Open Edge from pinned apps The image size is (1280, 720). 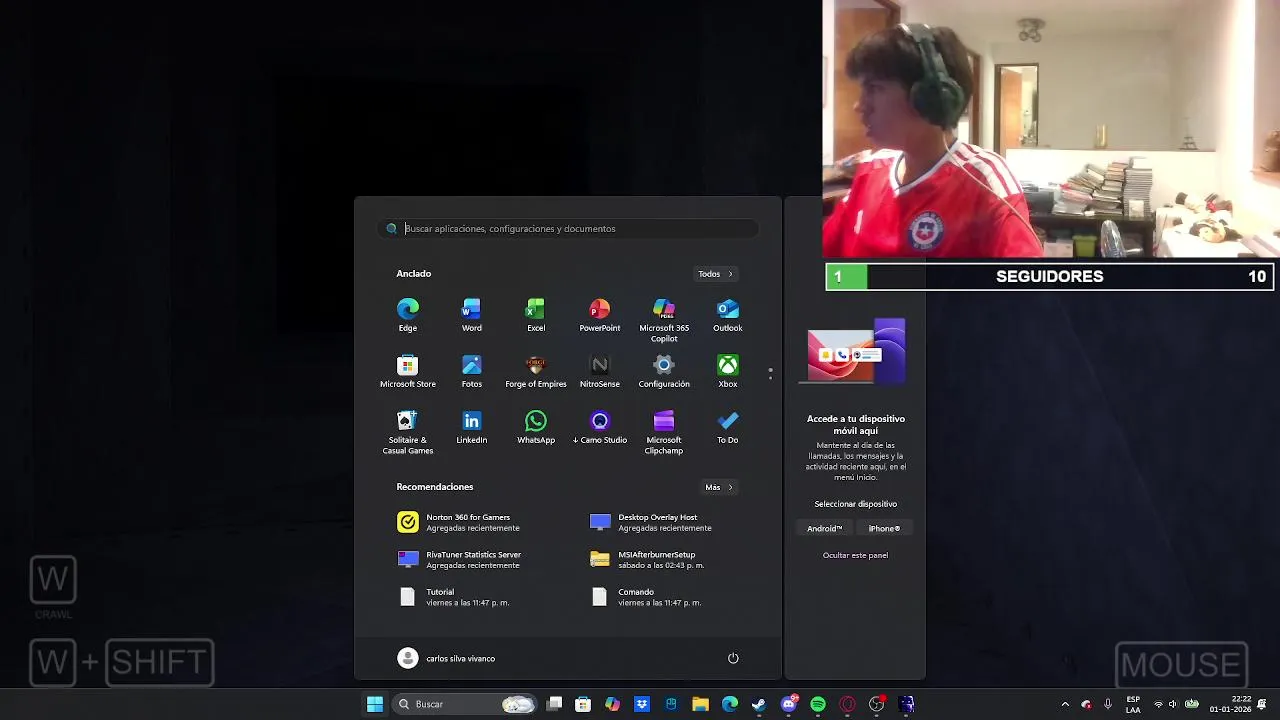(408, 315)
